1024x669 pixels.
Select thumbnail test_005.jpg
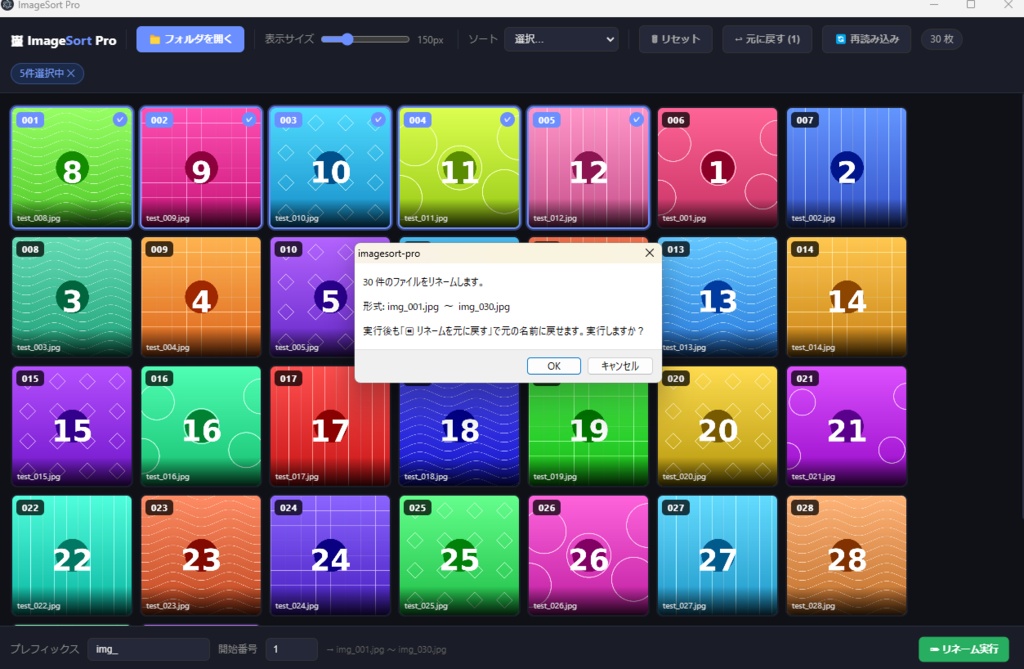(x=312, y=297)
